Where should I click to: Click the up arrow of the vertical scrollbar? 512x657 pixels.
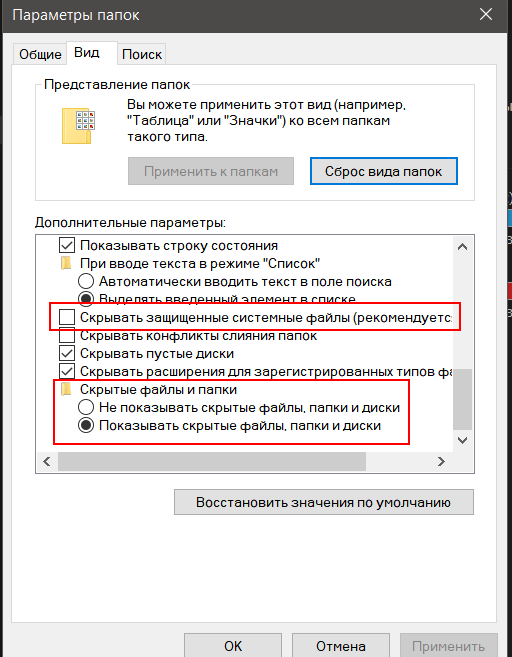pyautogui.click(x=463, y=247)
